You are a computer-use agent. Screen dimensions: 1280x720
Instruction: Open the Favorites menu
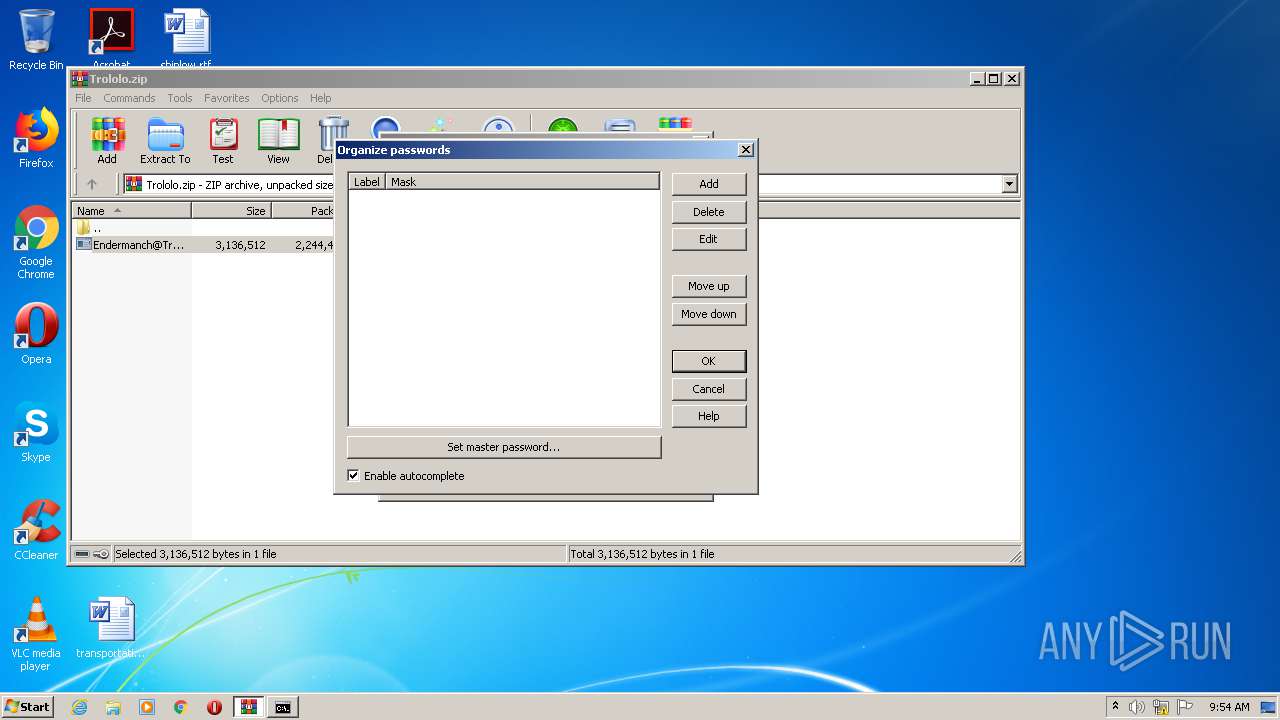227,98
